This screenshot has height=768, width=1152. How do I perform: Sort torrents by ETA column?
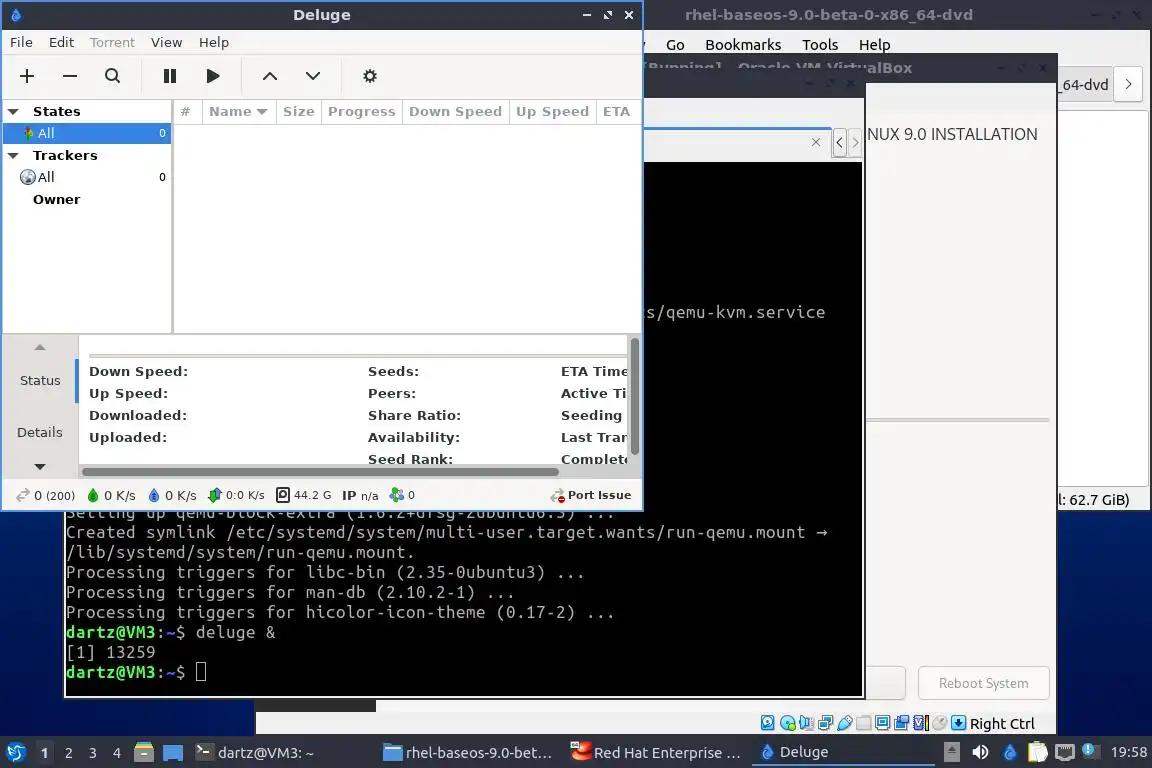coord(617,112)
